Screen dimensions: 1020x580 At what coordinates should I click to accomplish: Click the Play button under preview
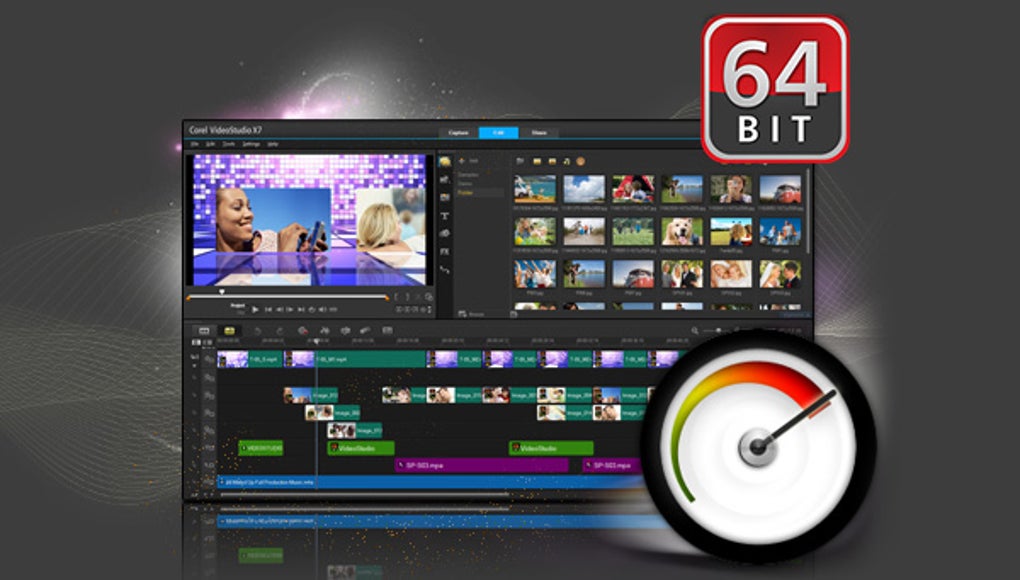255,310
